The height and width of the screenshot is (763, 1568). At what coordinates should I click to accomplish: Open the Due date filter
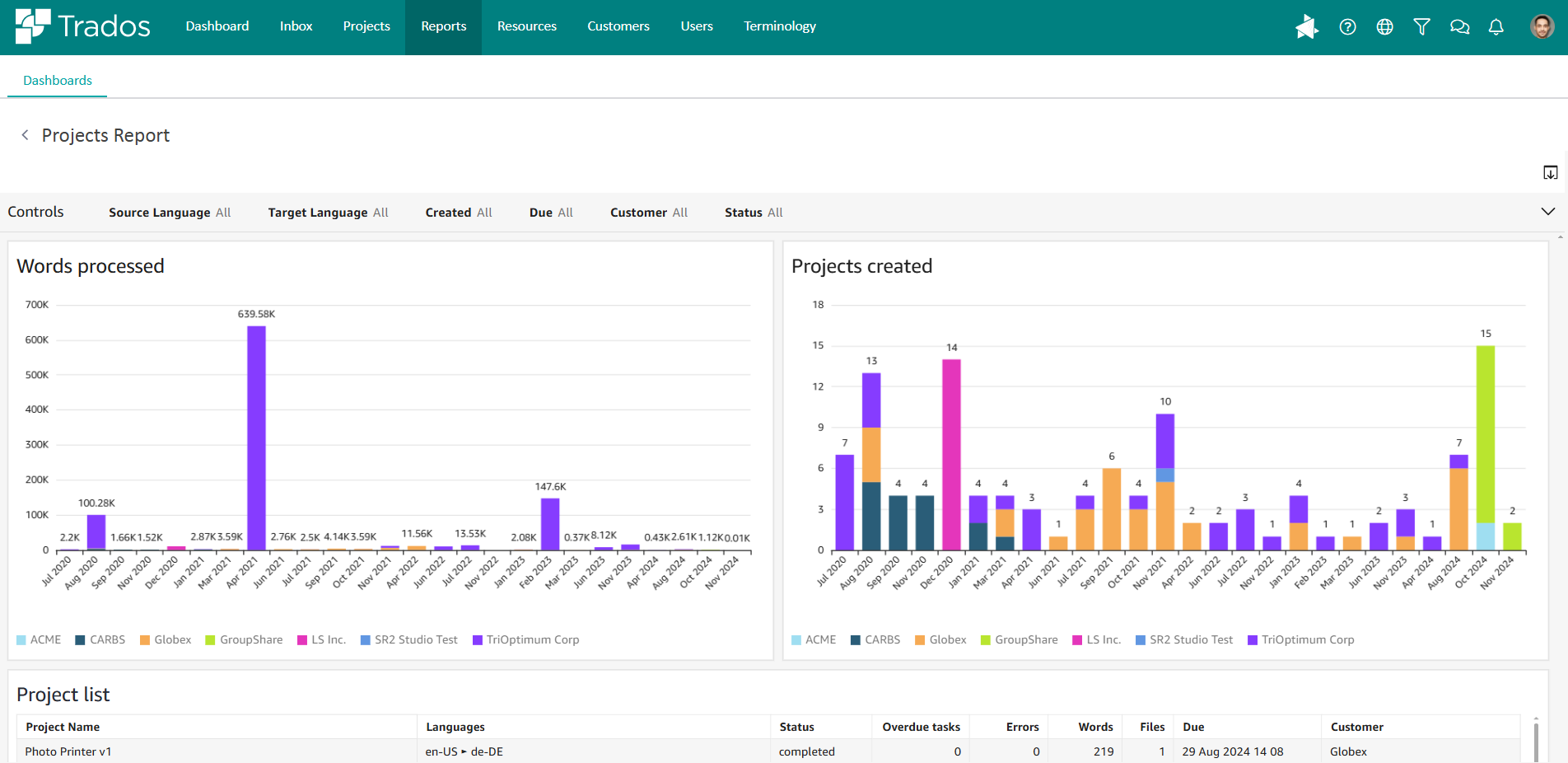(x=551, y=213)
